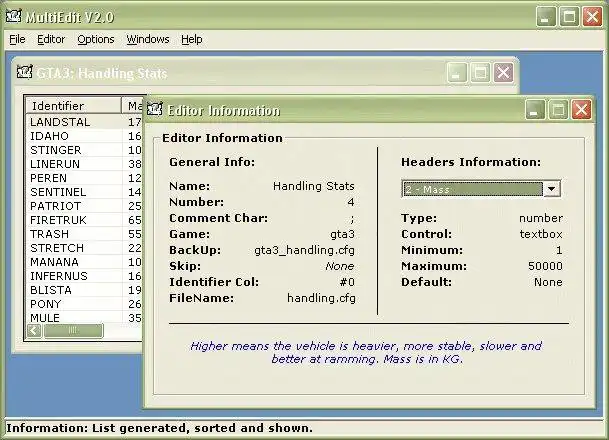Image resolution: width=609 pixels, height=440 pixels.
Task: Click the Skip value 'None'
Action: pos(339,266)
